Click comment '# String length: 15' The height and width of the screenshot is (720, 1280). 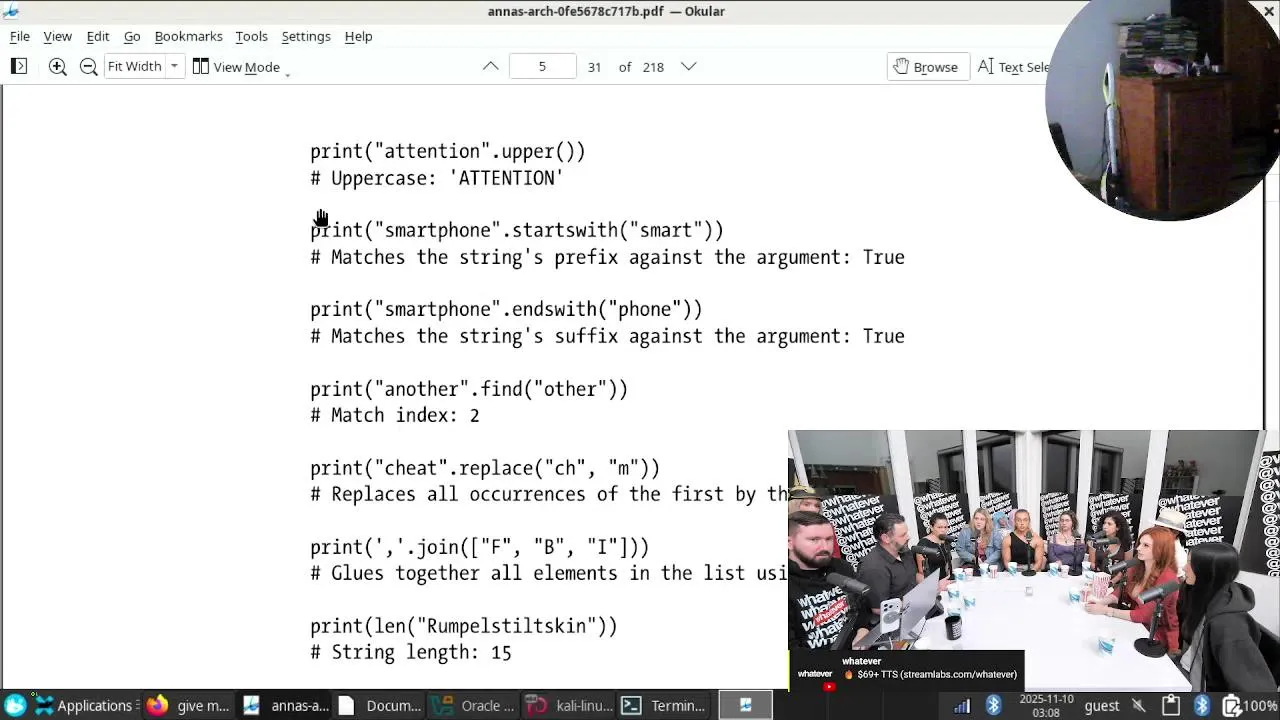pos(411,652)
